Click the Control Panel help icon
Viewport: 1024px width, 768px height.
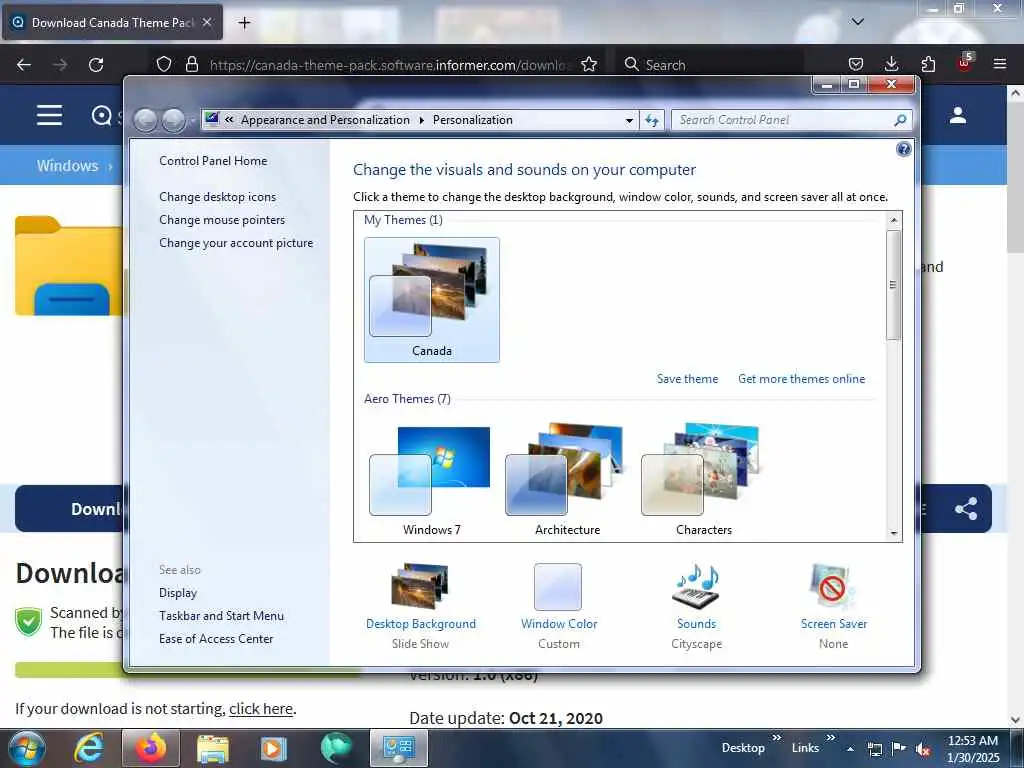[903, 150]
